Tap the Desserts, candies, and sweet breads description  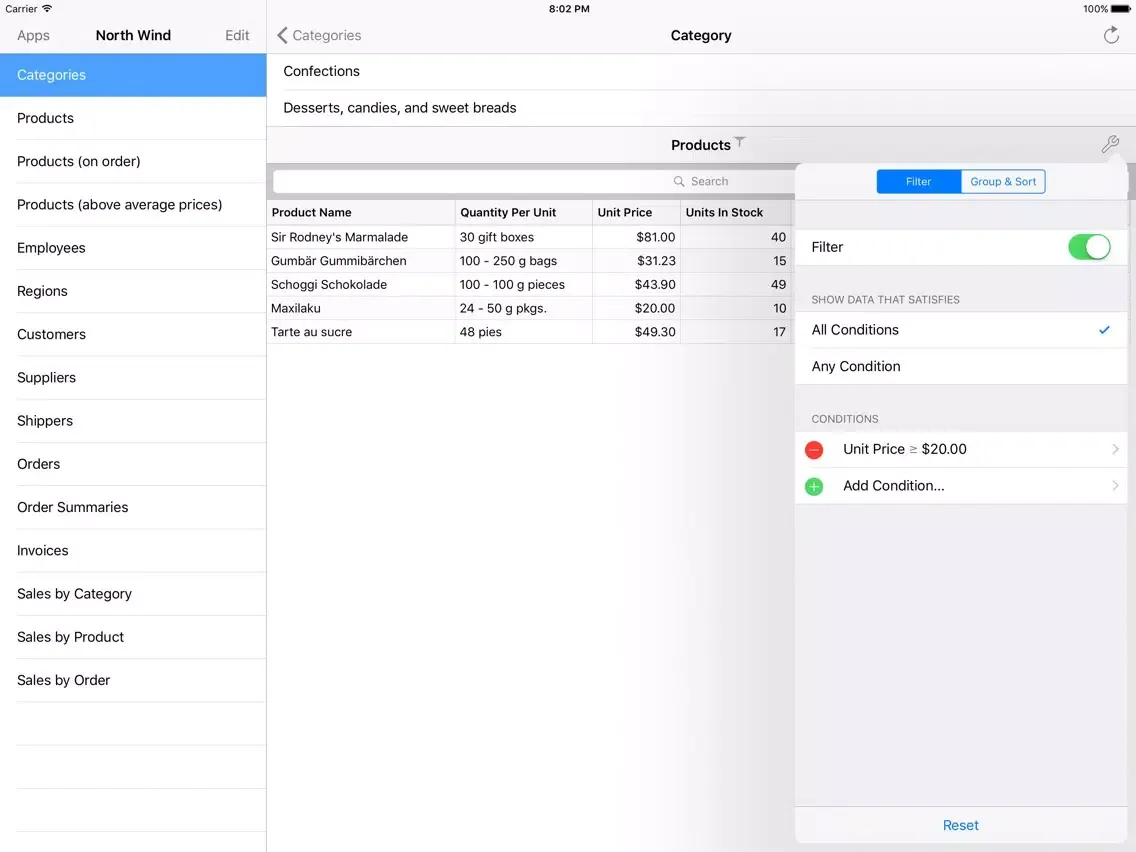pyautogui.click(x=701, y=108)
